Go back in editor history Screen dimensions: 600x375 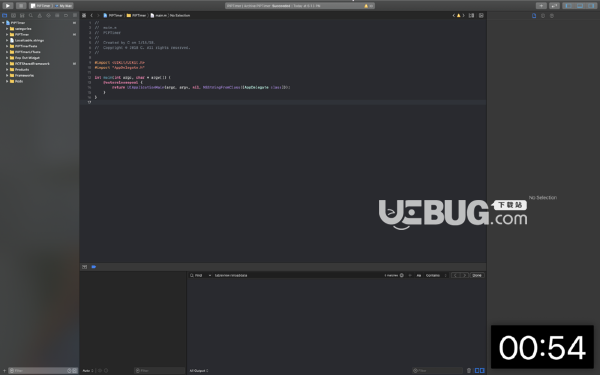click(91, 15)
